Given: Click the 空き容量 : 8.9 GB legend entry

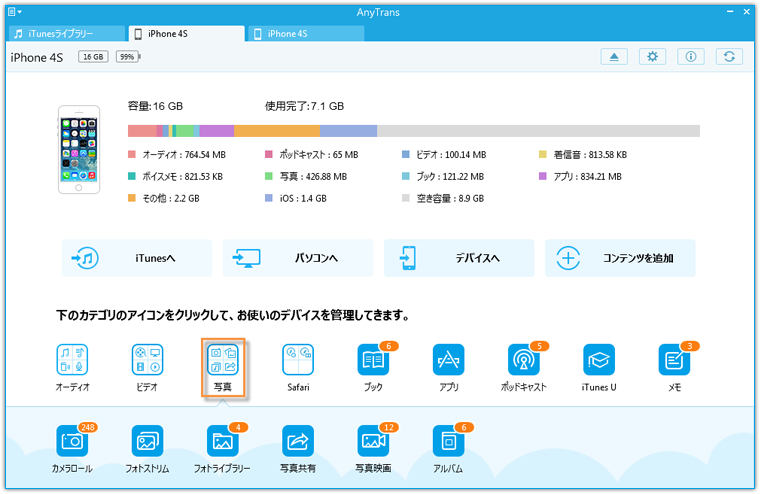Looking at the screenshot, I should [443, 198].
